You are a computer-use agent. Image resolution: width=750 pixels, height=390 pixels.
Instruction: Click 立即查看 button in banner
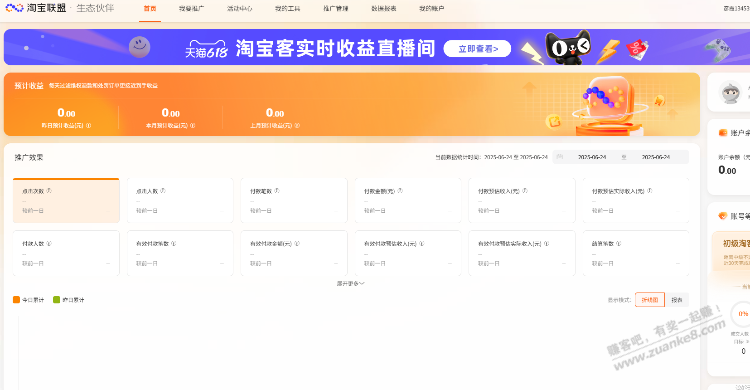477,48
